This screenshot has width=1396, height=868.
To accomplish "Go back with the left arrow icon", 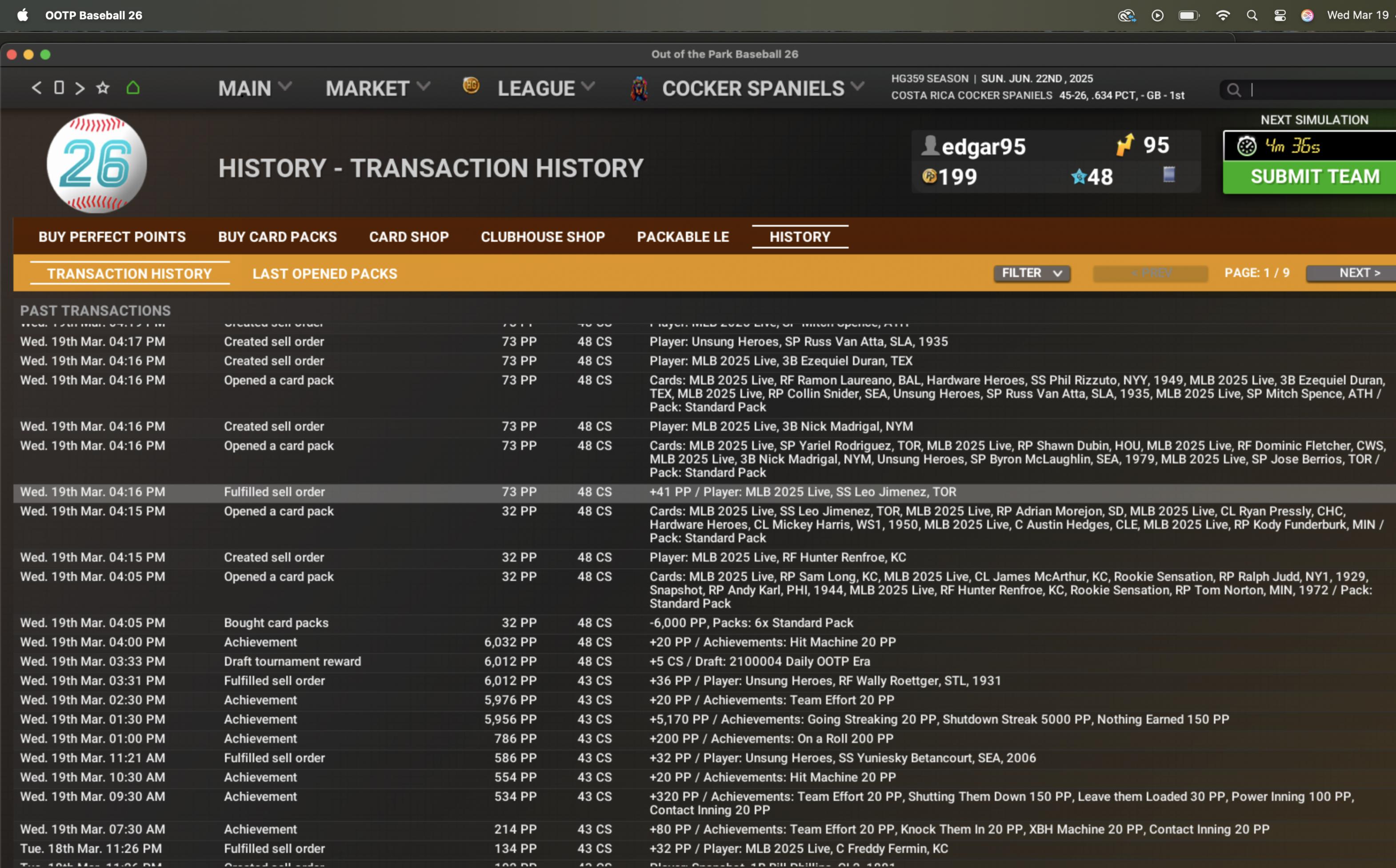I will (x=36, y=88).
